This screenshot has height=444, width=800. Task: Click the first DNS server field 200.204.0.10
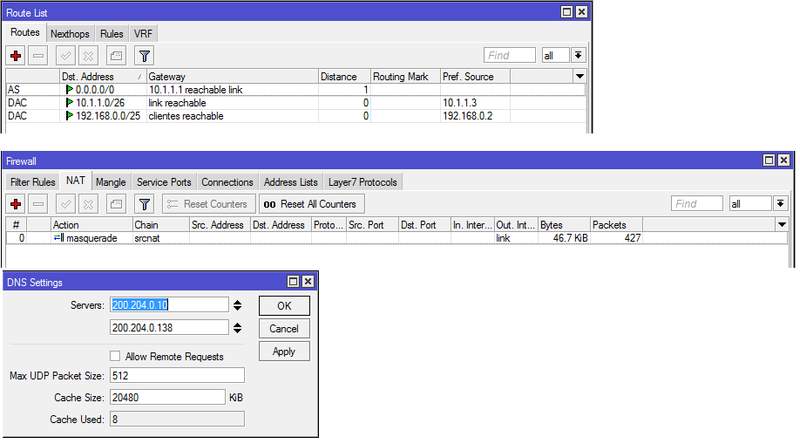169,305
